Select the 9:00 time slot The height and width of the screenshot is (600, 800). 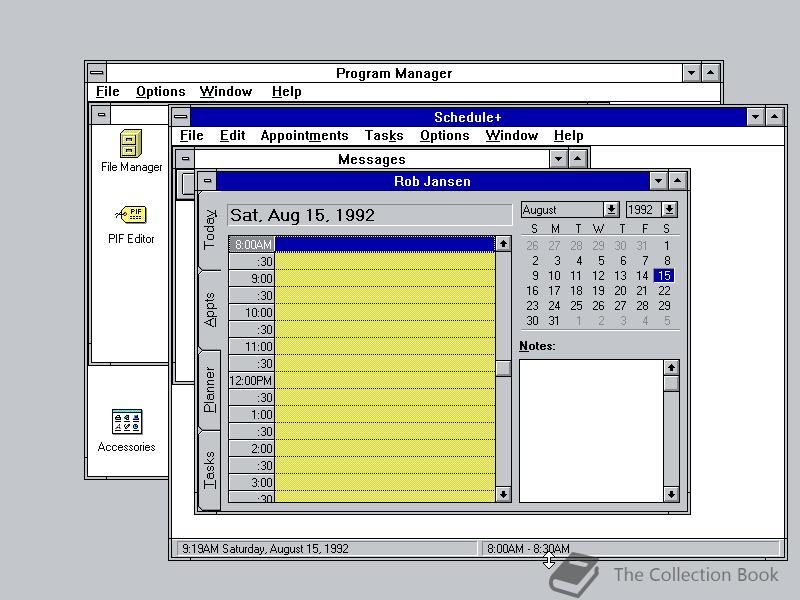pyautogui.click(x=385, y=279)
